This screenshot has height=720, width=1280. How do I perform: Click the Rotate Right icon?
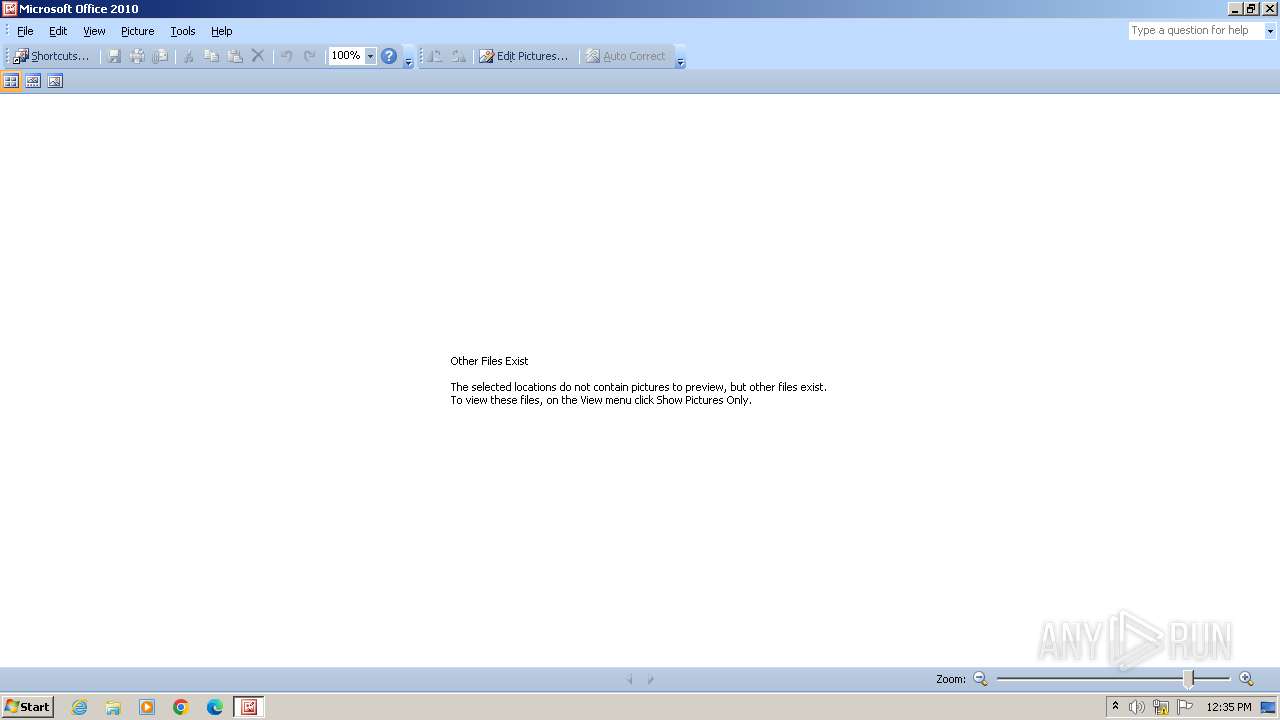[458, 56]
